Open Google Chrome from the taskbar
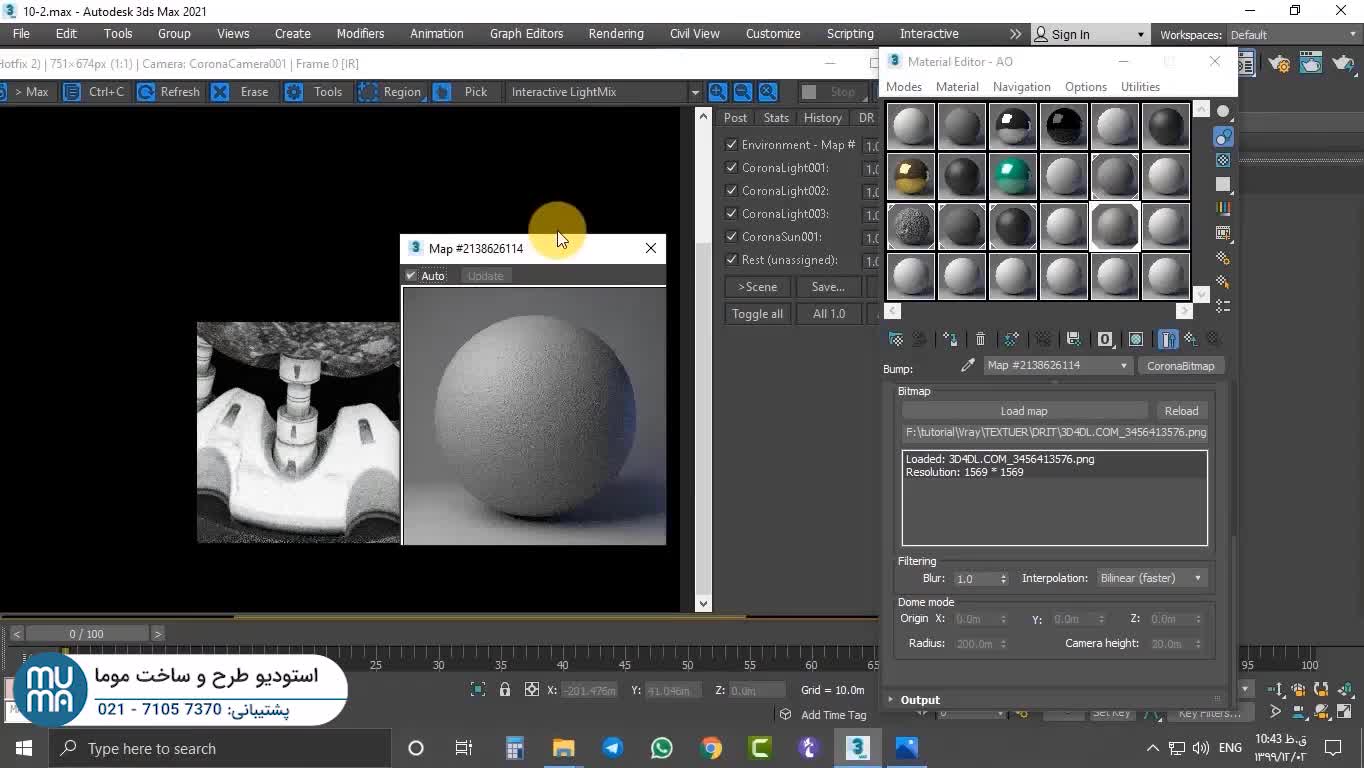 (x=711, y=748)
